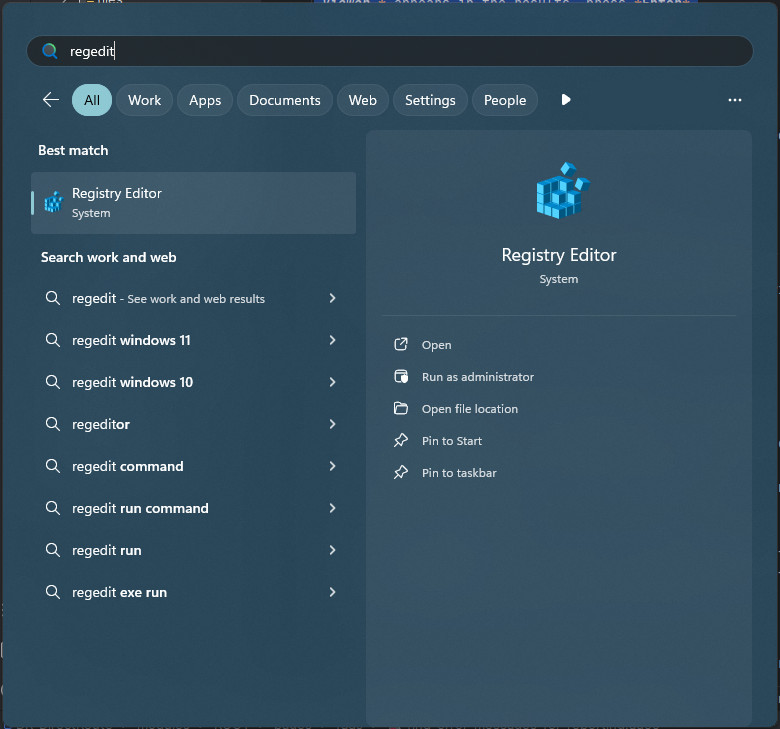The height and width of the screenshot is (729, 780).
Task: Click the more filters play arrow
Action: click(566, 100)
